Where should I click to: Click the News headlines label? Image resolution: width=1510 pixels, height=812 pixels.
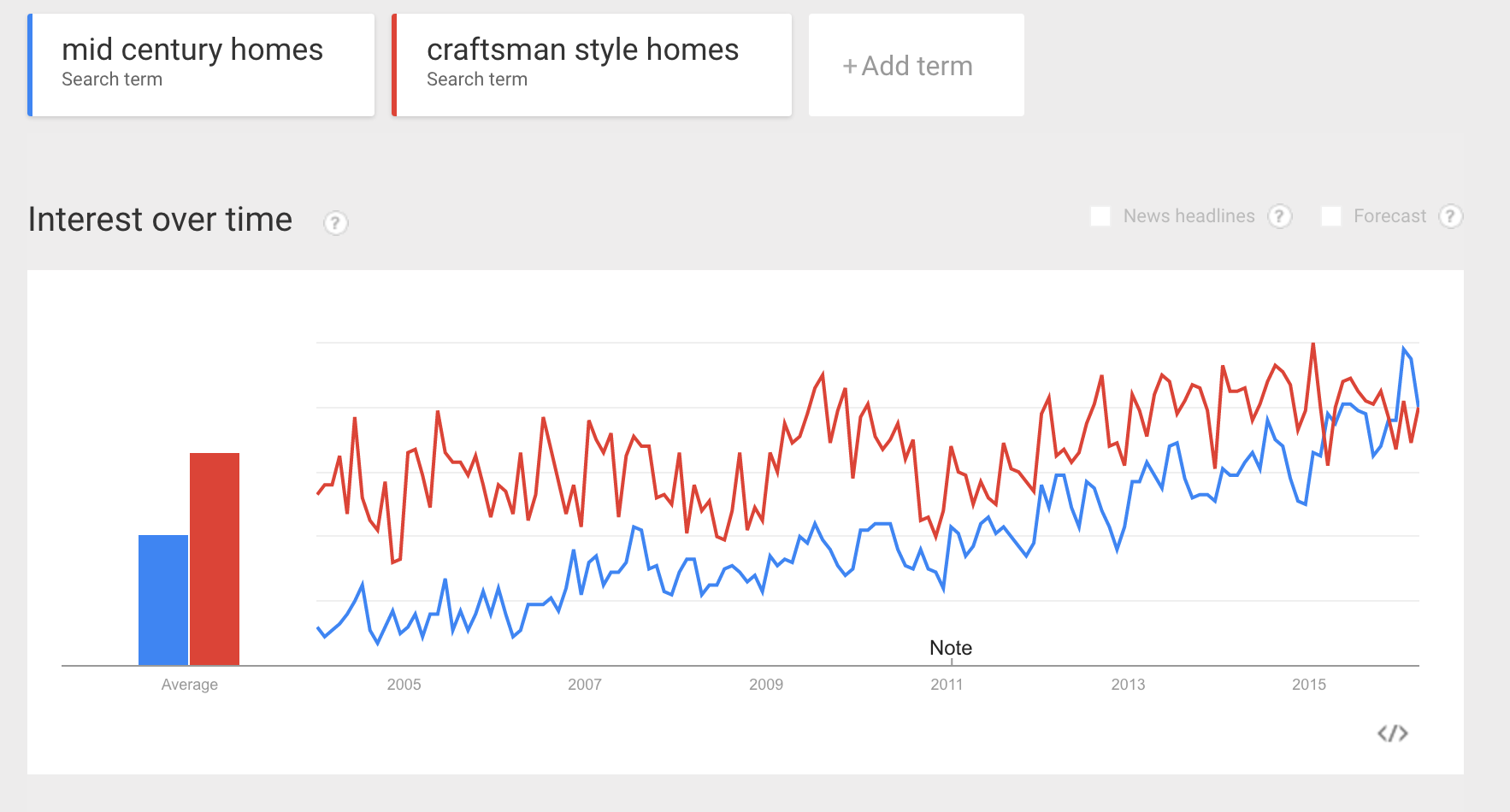[x=1189, y=216]
